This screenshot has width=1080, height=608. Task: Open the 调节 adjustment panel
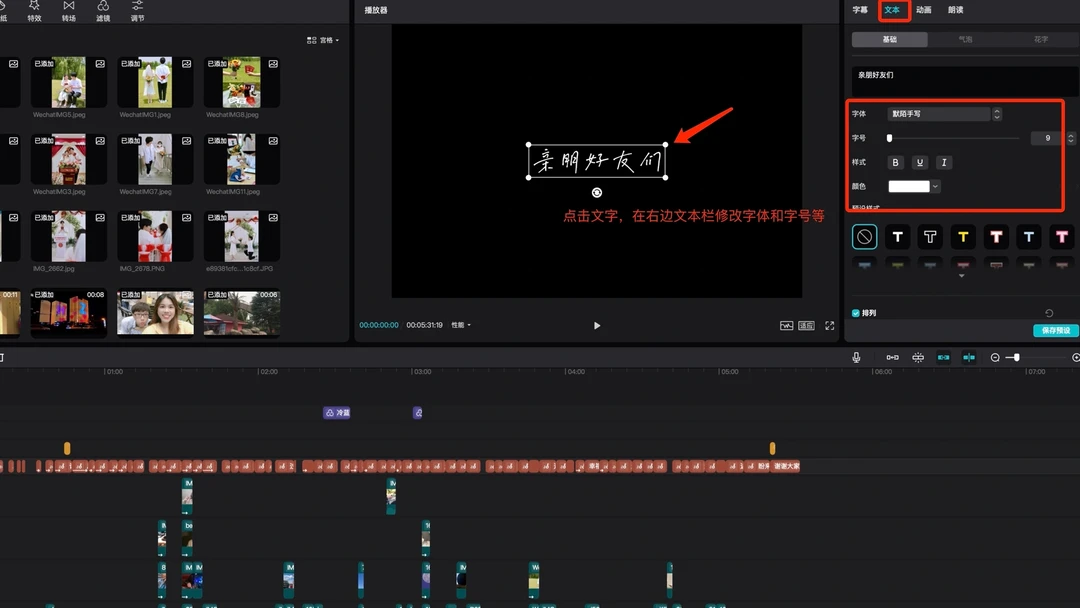138,11
